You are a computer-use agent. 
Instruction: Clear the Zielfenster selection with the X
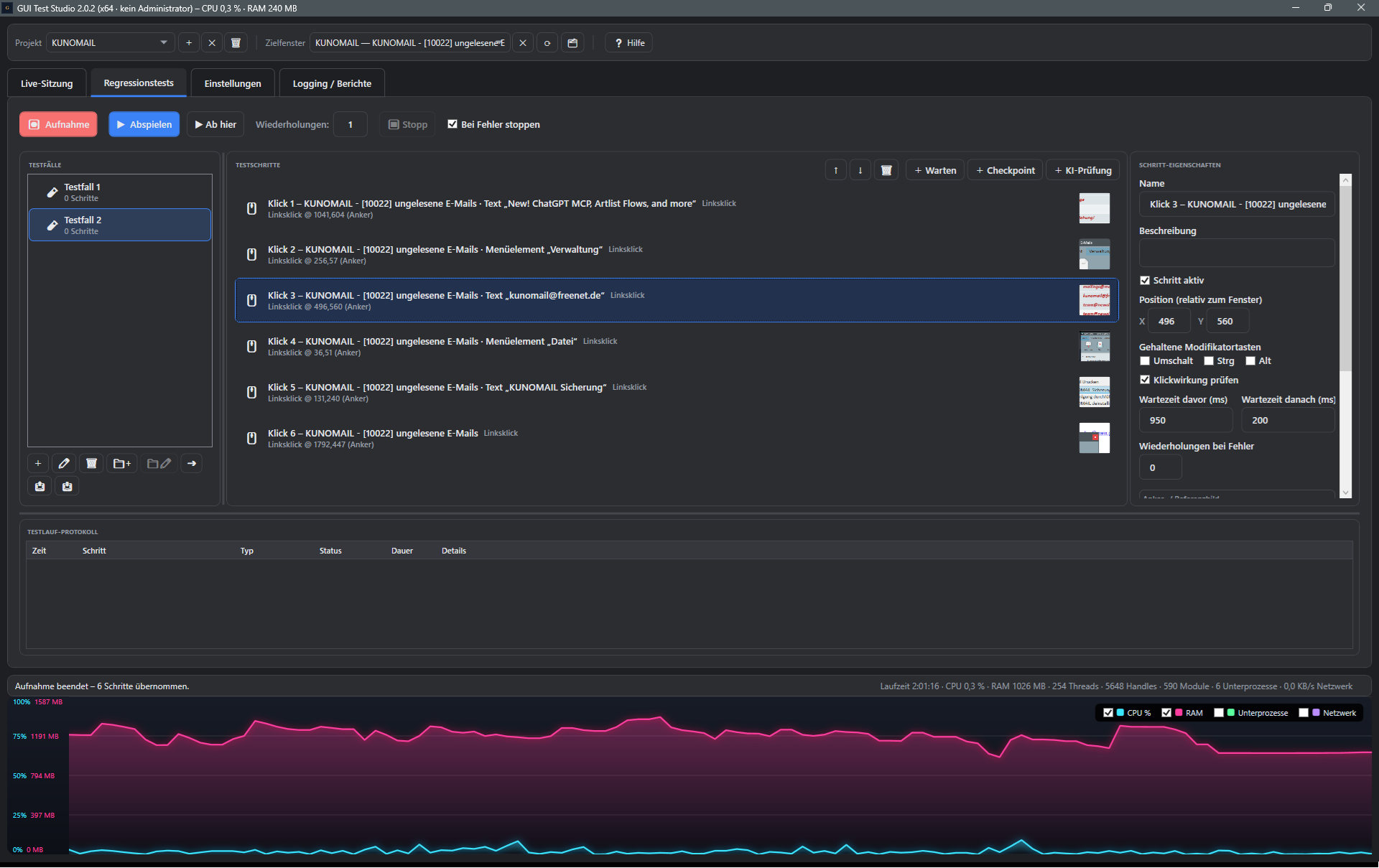coord(523,43)
